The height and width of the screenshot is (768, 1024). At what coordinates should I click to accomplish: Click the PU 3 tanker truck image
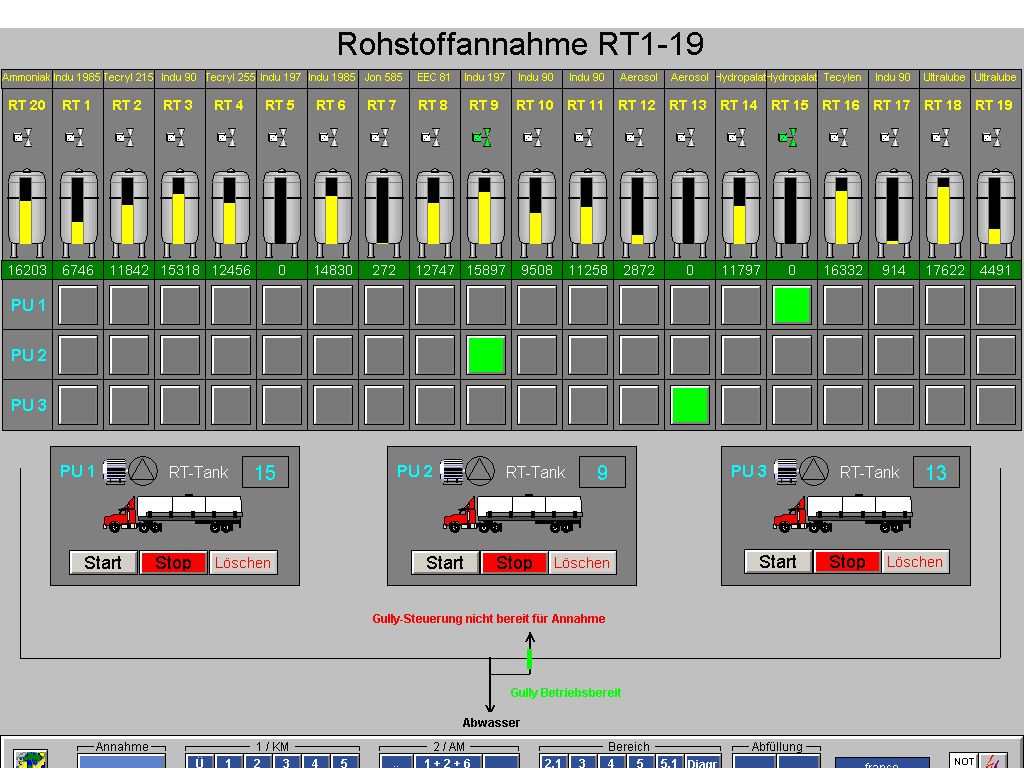(x=842, y=514)
